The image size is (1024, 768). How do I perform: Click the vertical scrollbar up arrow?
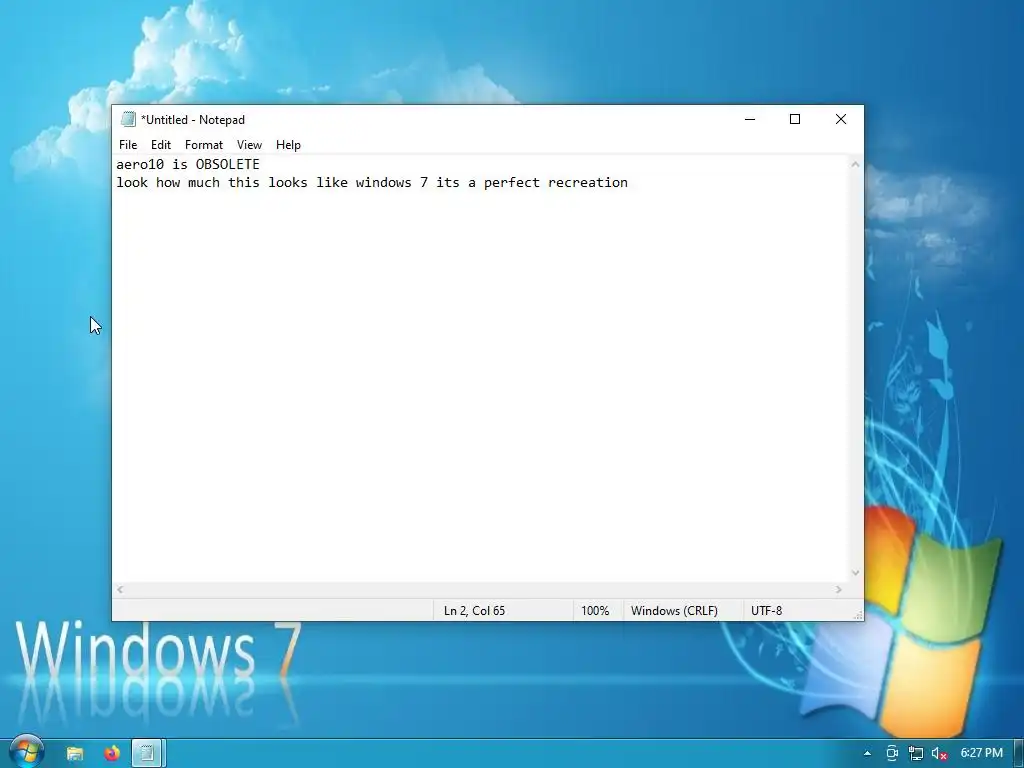tap(855, 165)
